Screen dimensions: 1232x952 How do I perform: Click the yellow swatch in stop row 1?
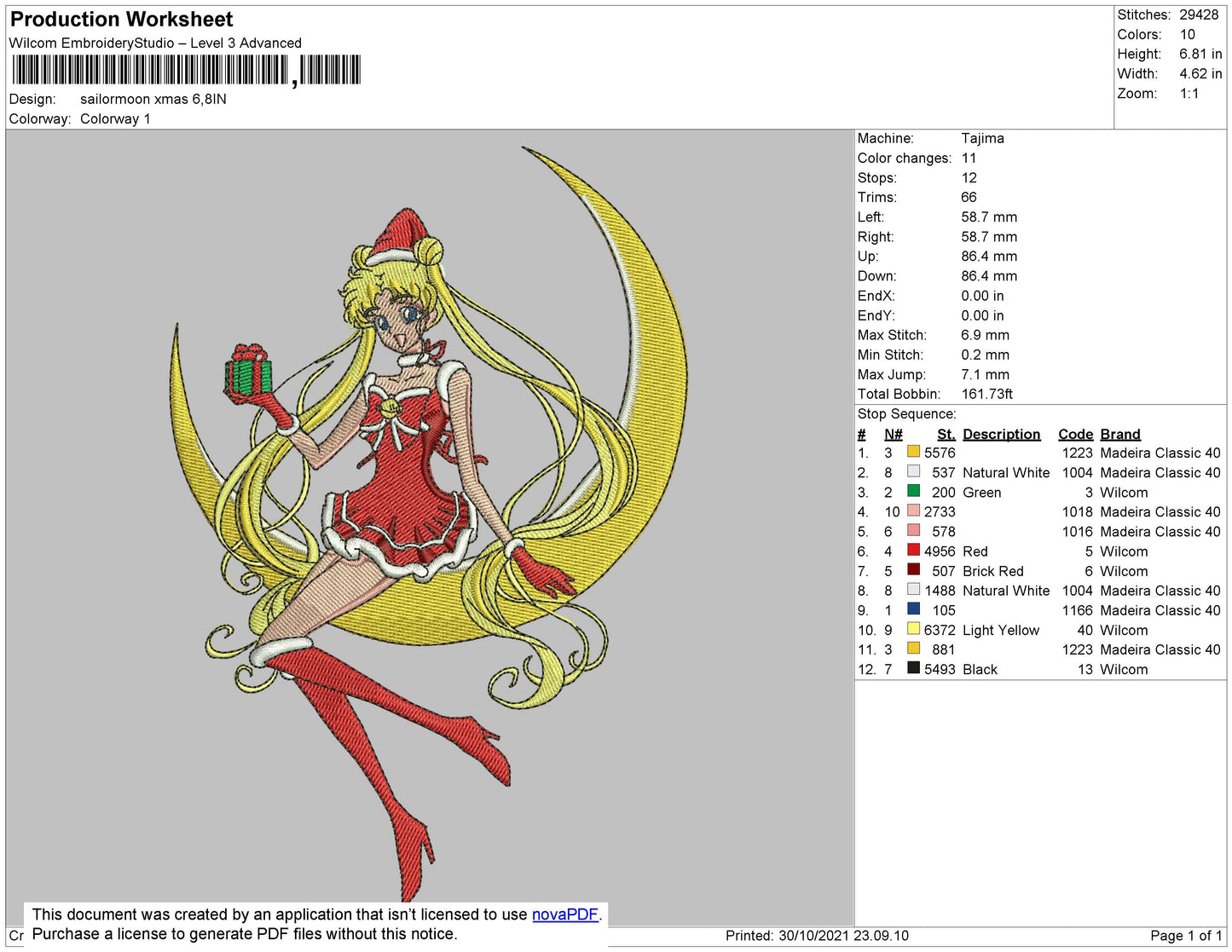click(914, 452)
